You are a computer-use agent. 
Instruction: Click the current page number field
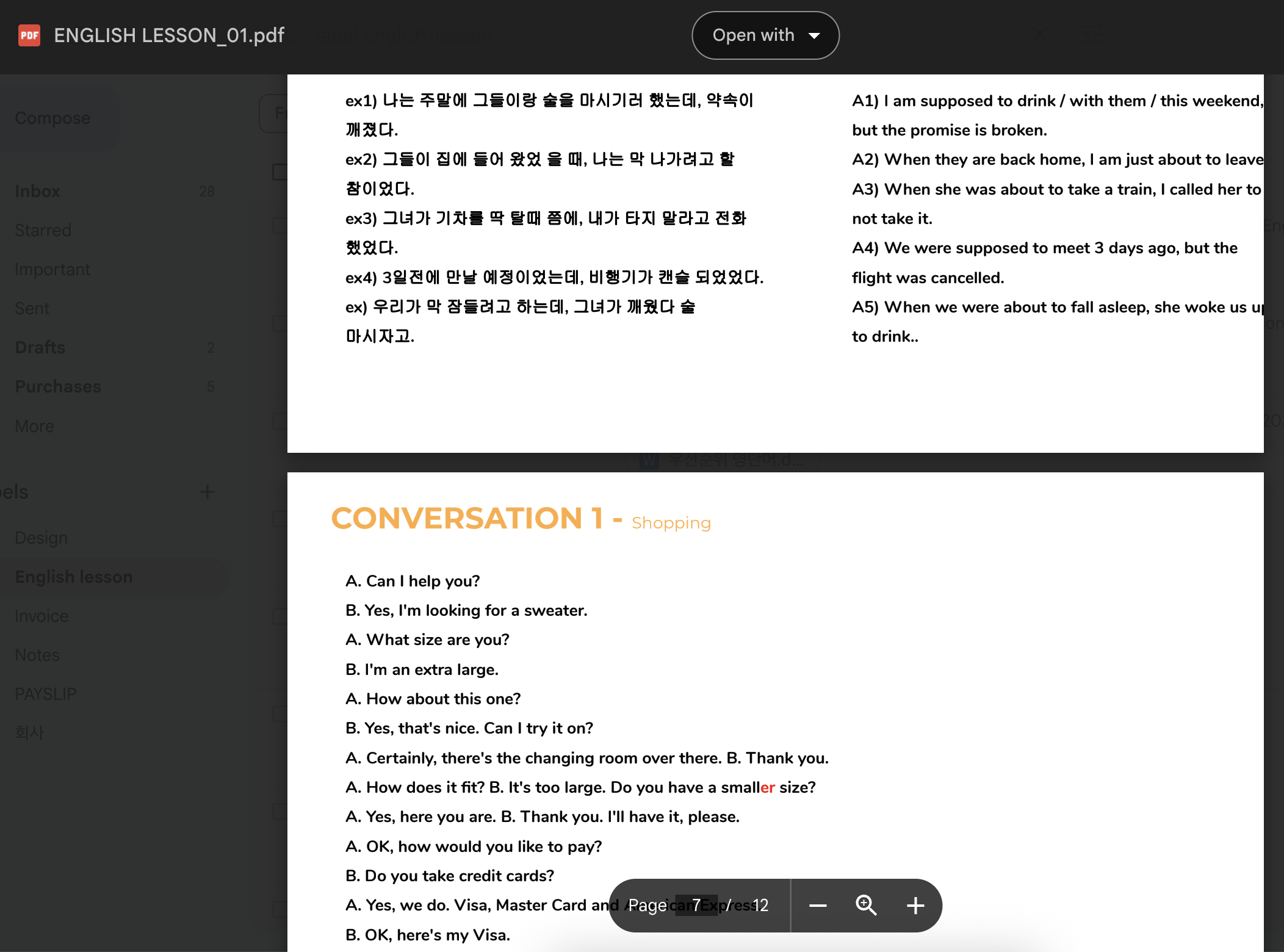pyautogui.click(x=696, y=906)
